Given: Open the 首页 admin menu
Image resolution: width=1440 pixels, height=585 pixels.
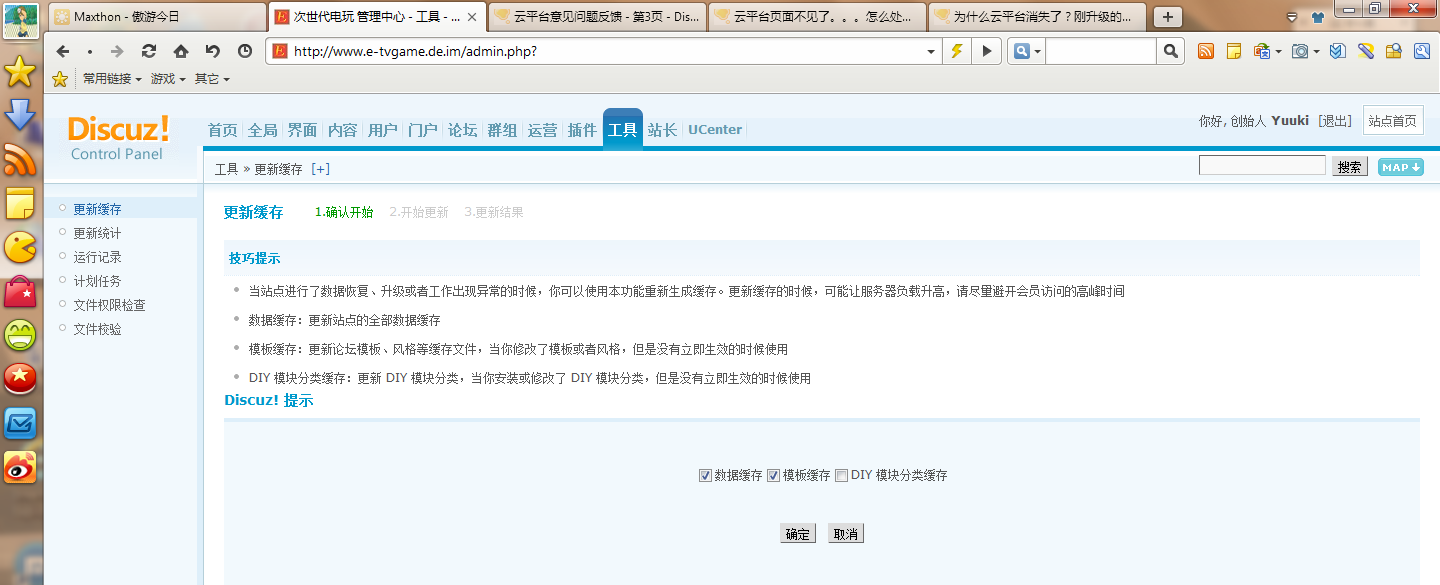Looking at the screenshot, I should coord(222,130).
